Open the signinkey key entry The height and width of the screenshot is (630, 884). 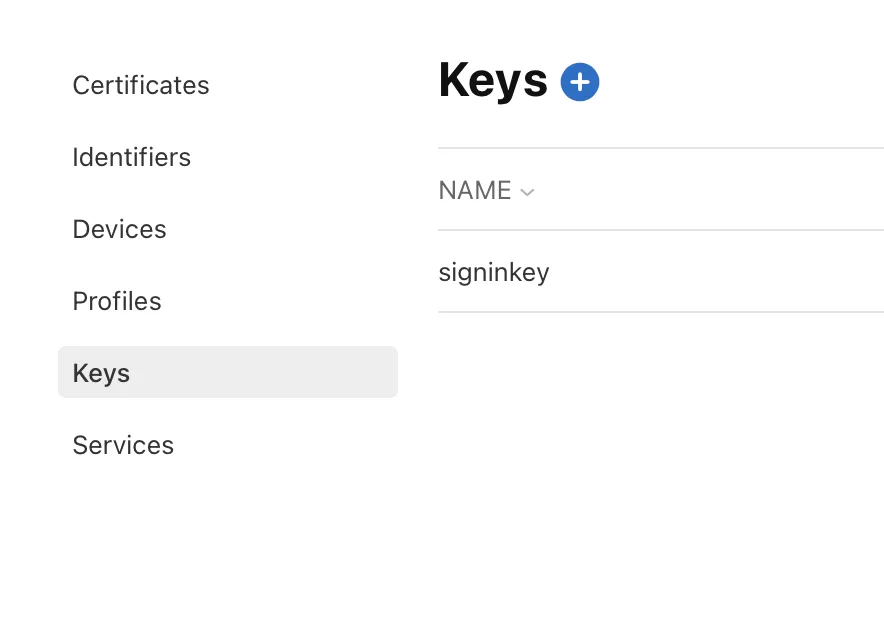click(x=494, y=272)
